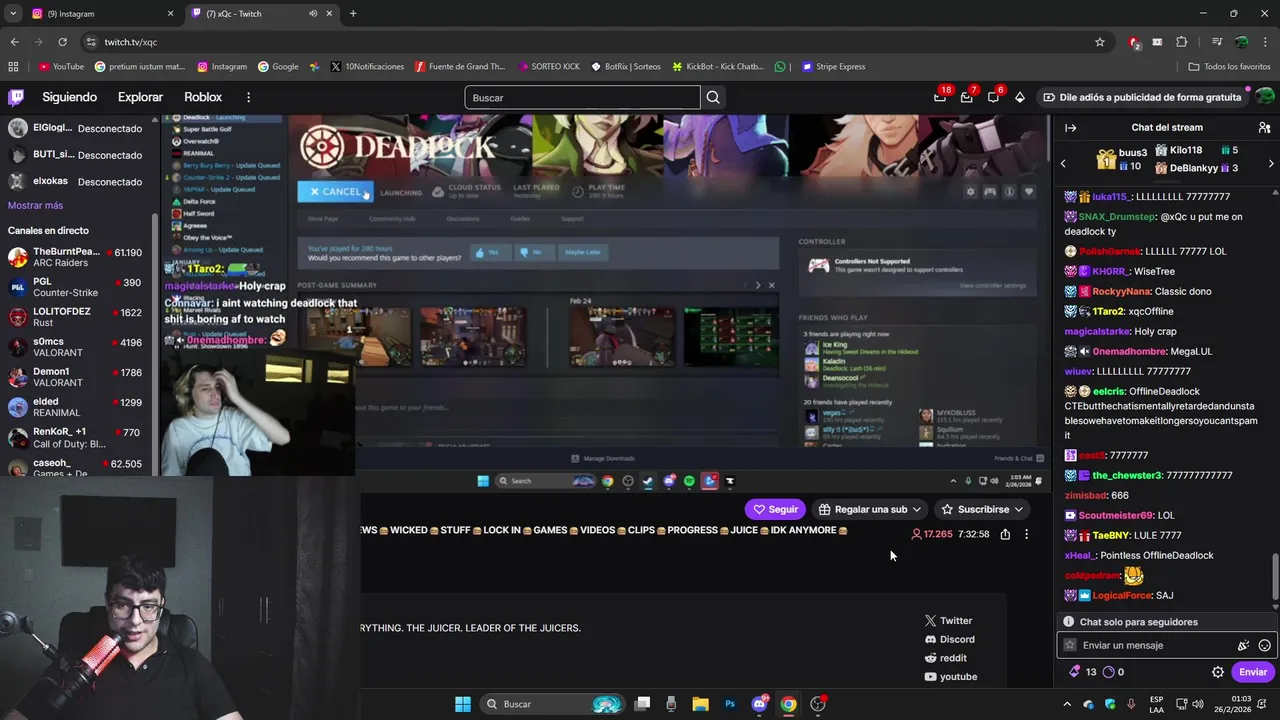
Task: Send the chat message with Enviar
Action: [x=1253, y=672]
